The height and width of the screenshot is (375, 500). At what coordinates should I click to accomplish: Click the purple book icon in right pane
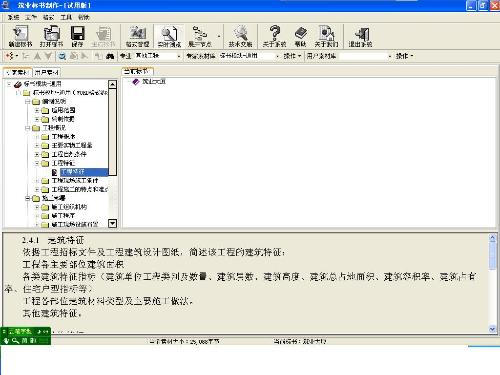click(136, 81)
